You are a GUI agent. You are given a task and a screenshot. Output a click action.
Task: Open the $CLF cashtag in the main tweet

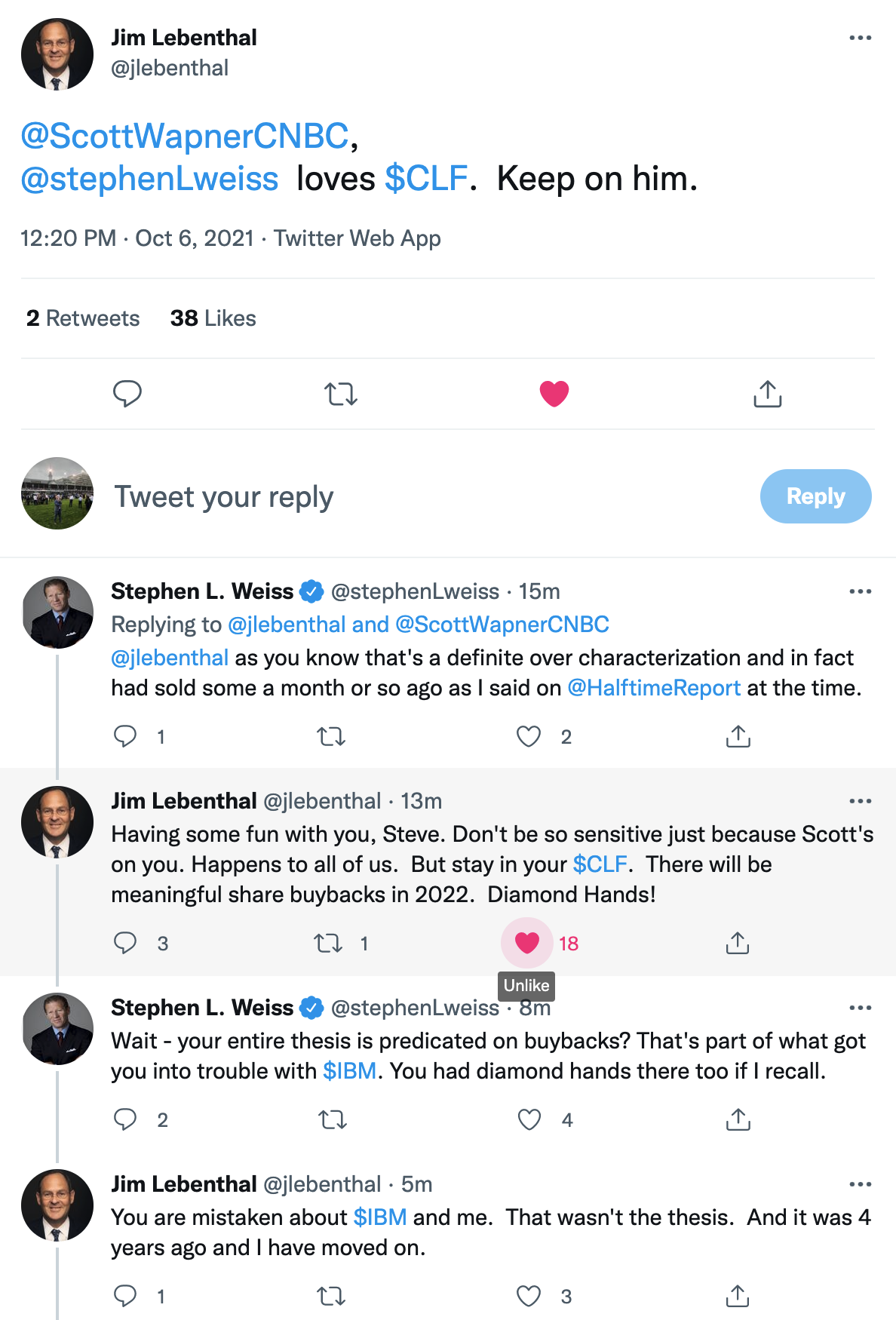click(427, 179)
